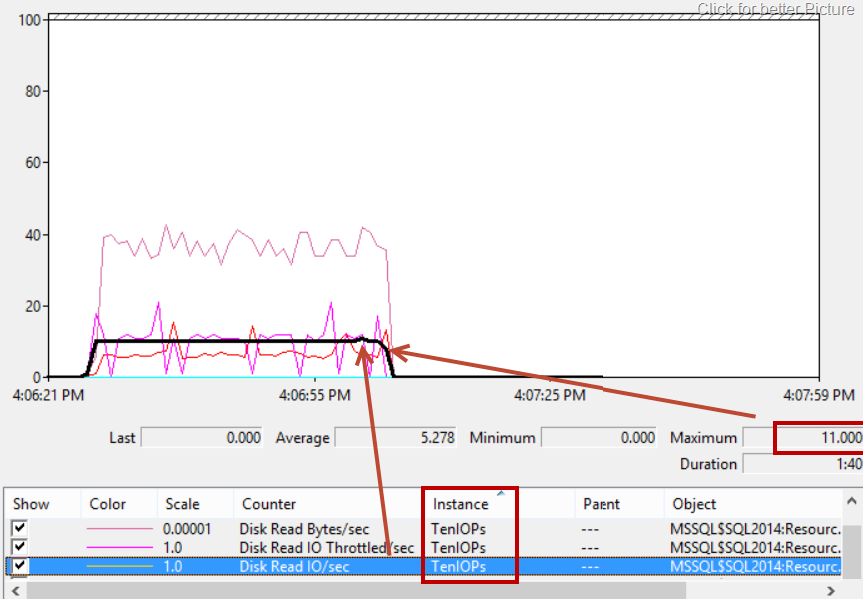Toggle Show checkbox for Disk Read IO/sec
The width and height of the screenshot is (863, 599).
(19, 566)
